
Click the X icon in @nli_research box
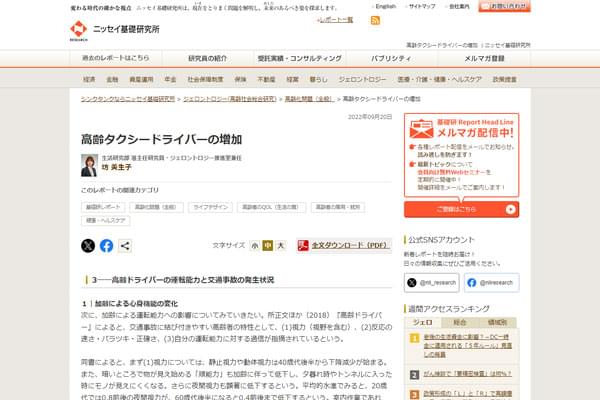[412, 282]
